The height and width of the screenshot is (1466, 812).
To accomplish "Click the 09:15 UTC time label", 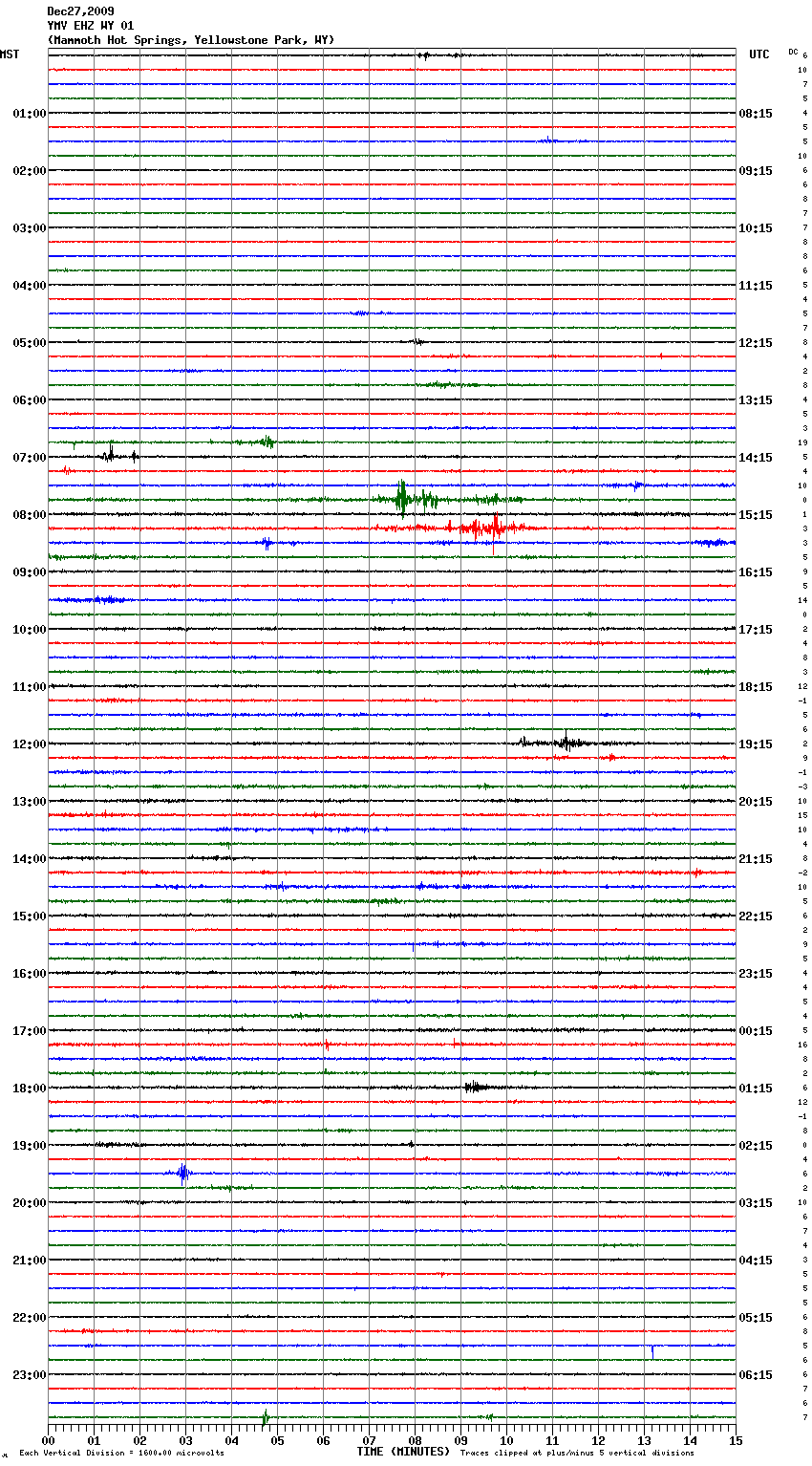I will point(756,171).
